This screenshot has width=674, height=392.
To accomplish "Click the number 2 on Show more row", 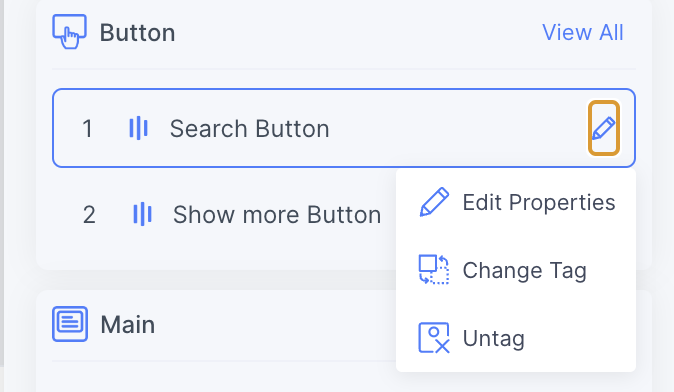I will pyautogui.click(x=89, y=214).
